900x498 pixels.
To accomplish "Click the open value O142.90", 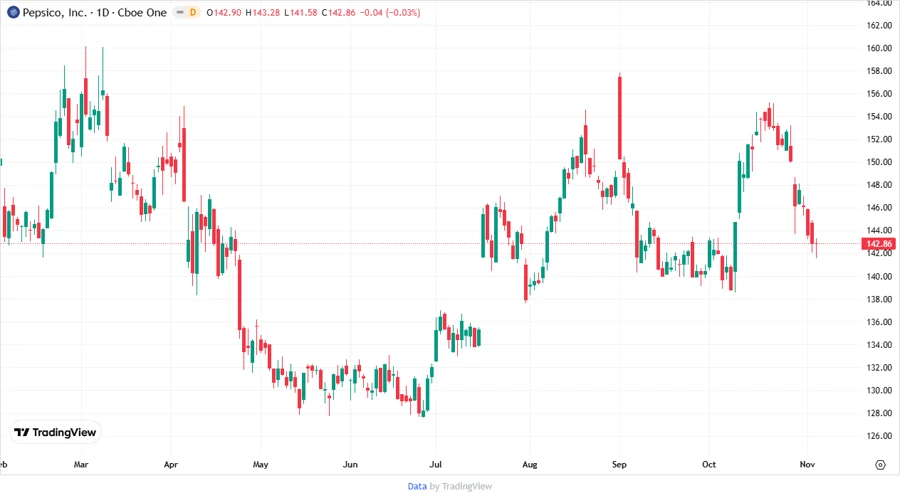I will coord(224,13).
